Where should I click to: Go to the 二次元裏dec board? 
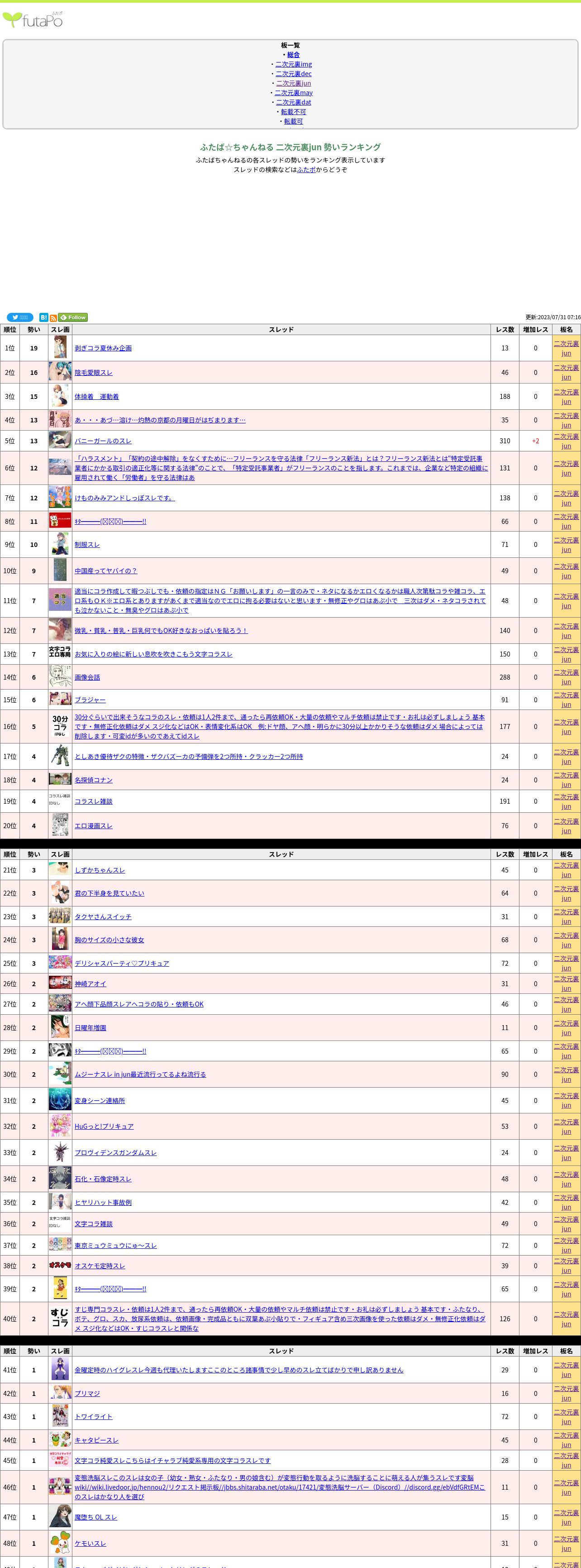point(293,74)
